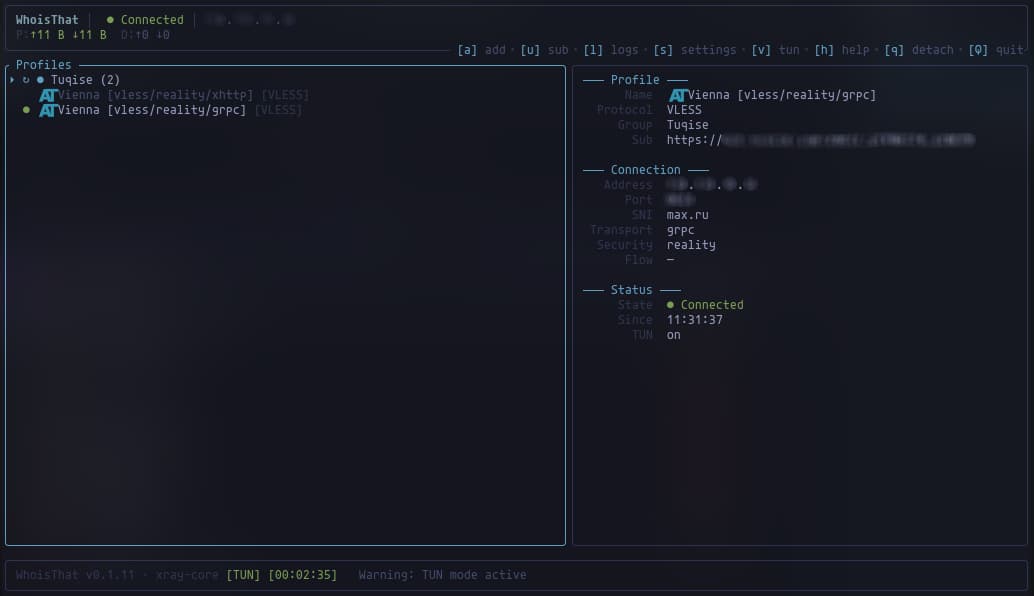Open the [h] help shortcut
The image size is (1034, 596).
tap(841, 50)
